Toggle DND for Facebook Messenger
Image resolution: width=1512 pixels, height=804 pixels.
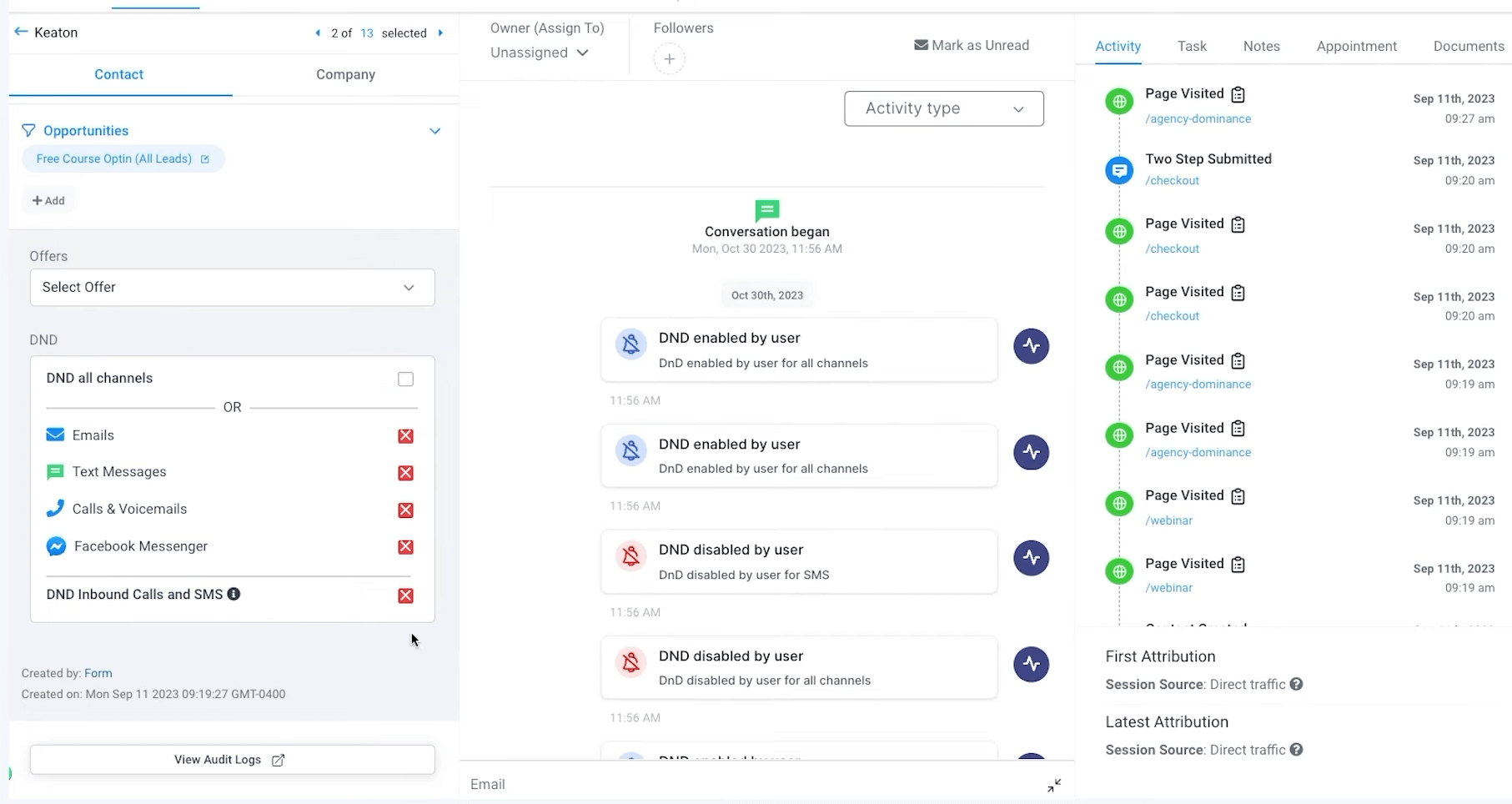pyautogui.click(x=405, y=547)
